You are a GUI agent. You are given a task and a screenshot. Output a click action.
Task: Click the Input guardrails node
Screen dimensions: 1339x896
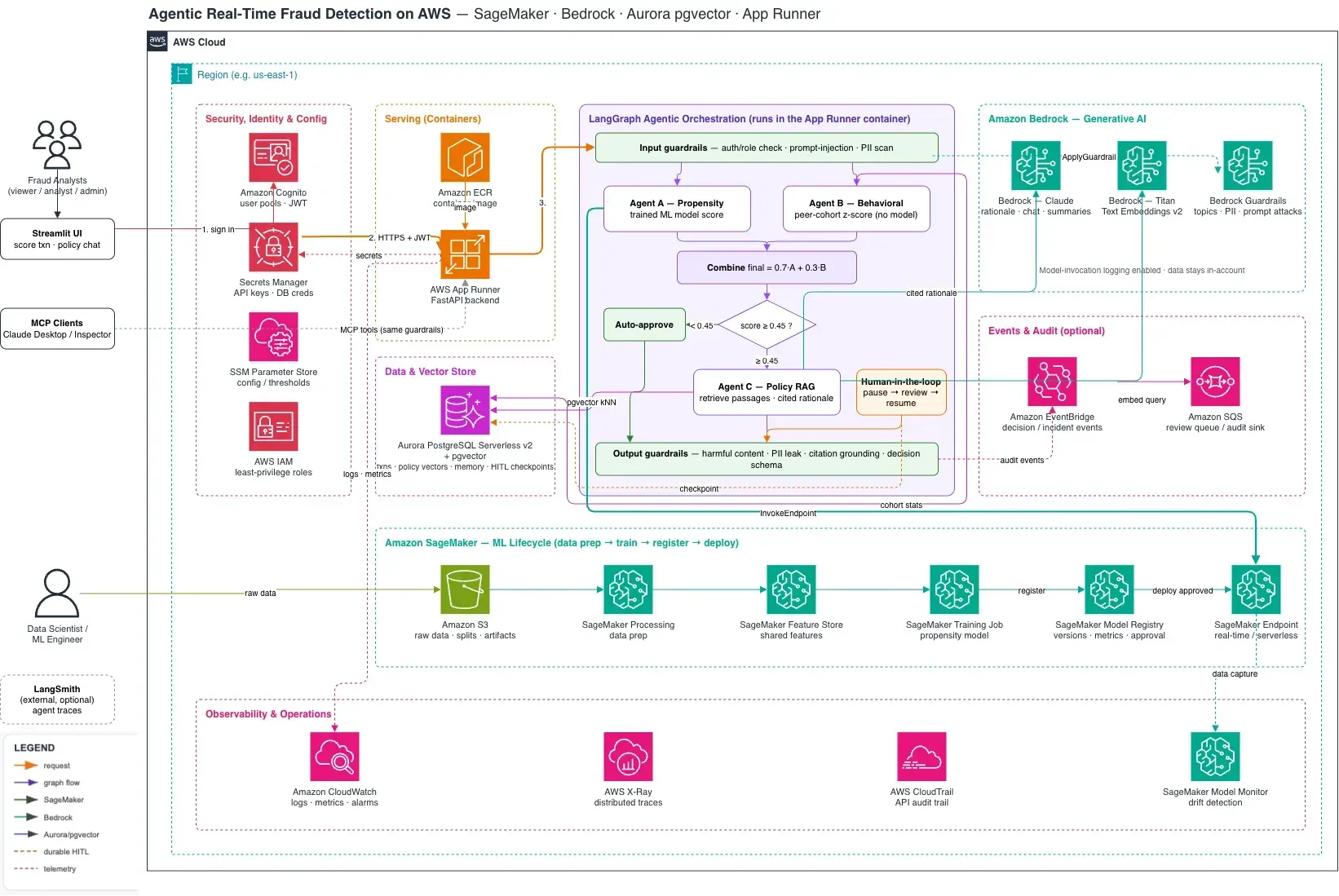(767, 148)
